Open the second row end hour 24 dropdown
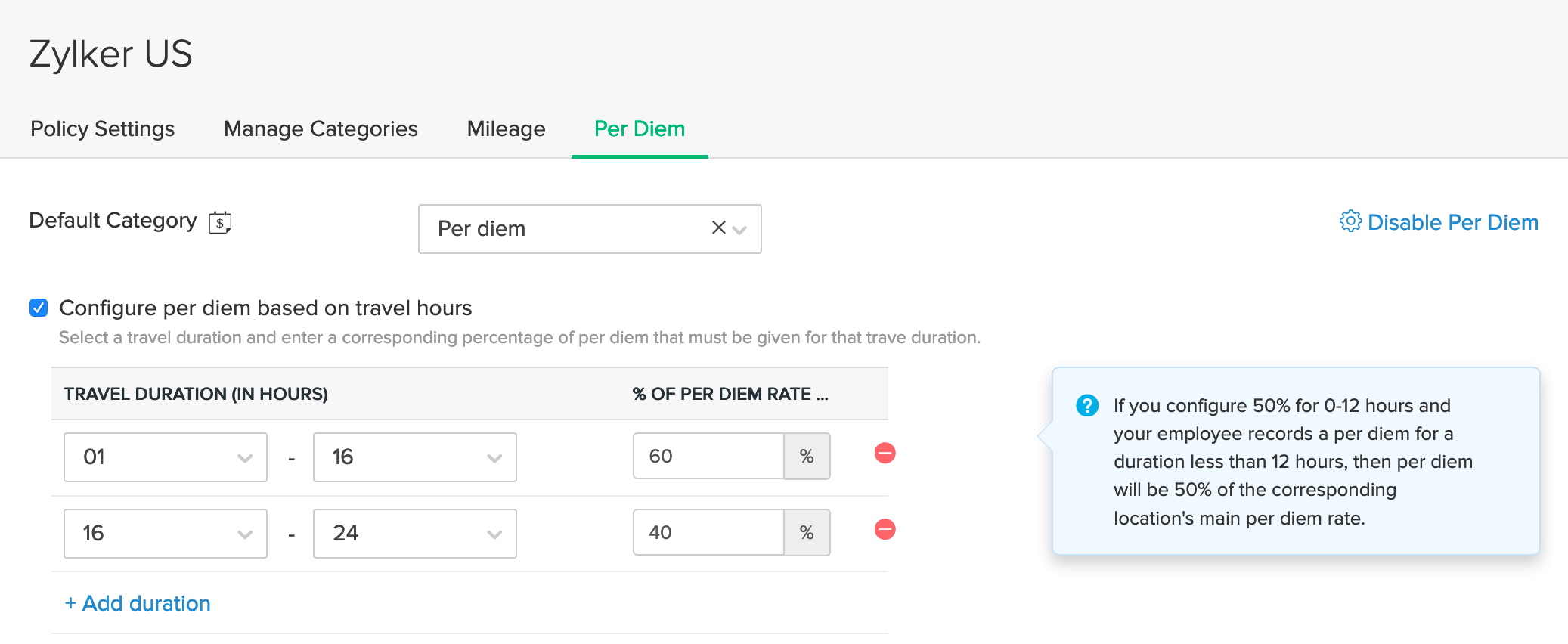This screenshot has width=1568, height=644. pos(414,534)
